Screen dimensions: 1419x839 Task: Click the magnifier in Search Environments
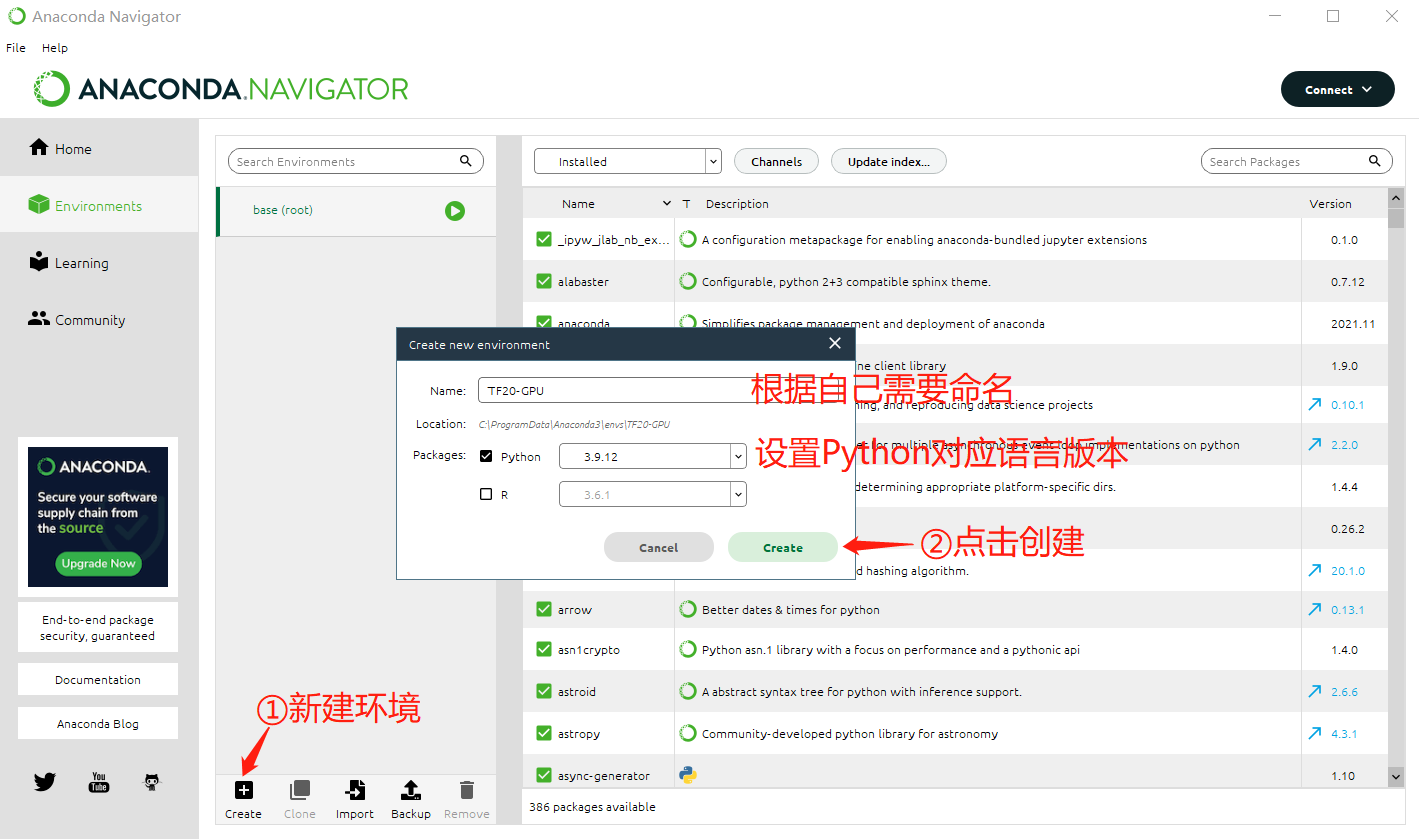click(465, 160)
